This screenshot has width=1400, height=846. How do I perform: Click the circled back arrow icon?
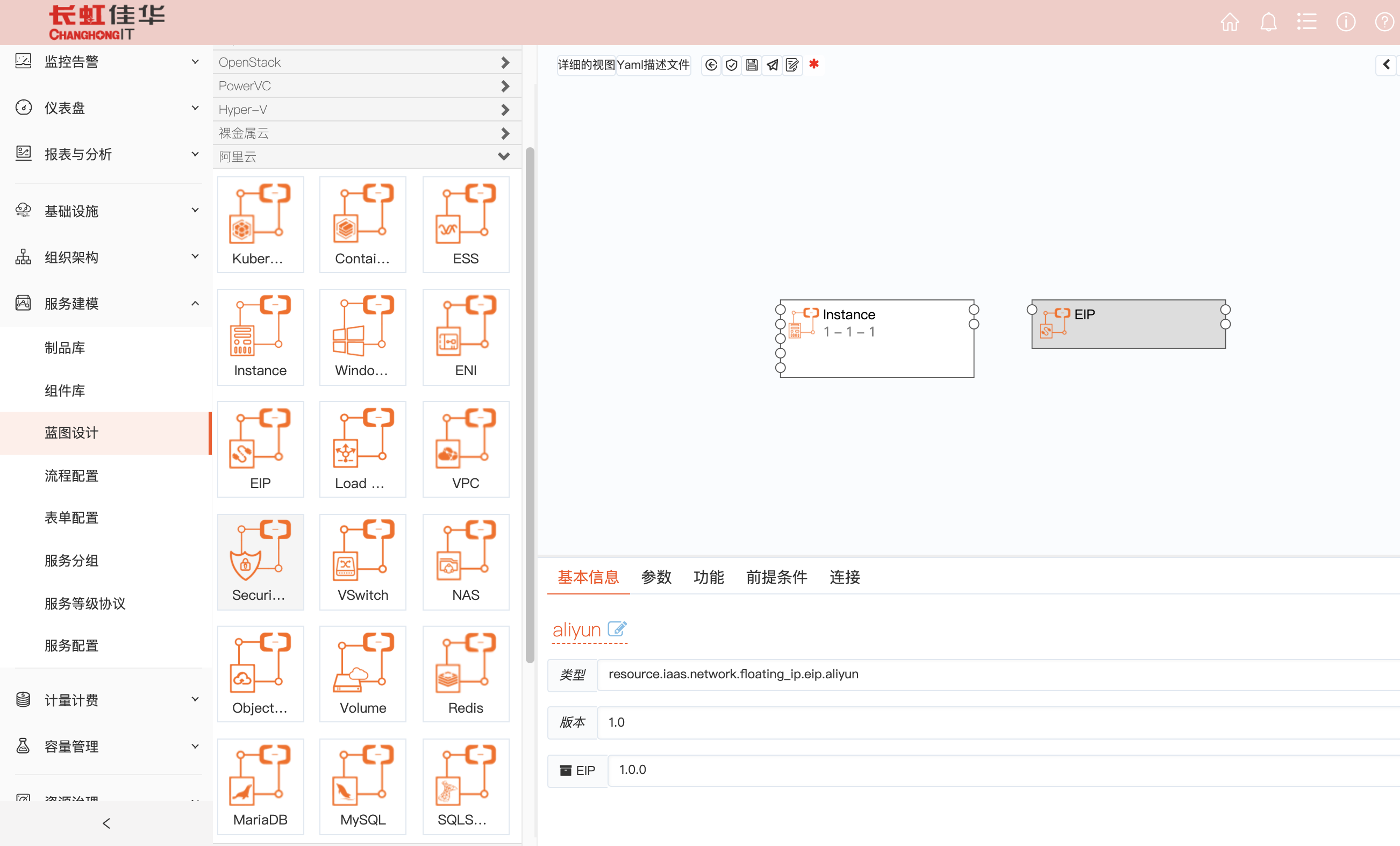pos(711,65)
